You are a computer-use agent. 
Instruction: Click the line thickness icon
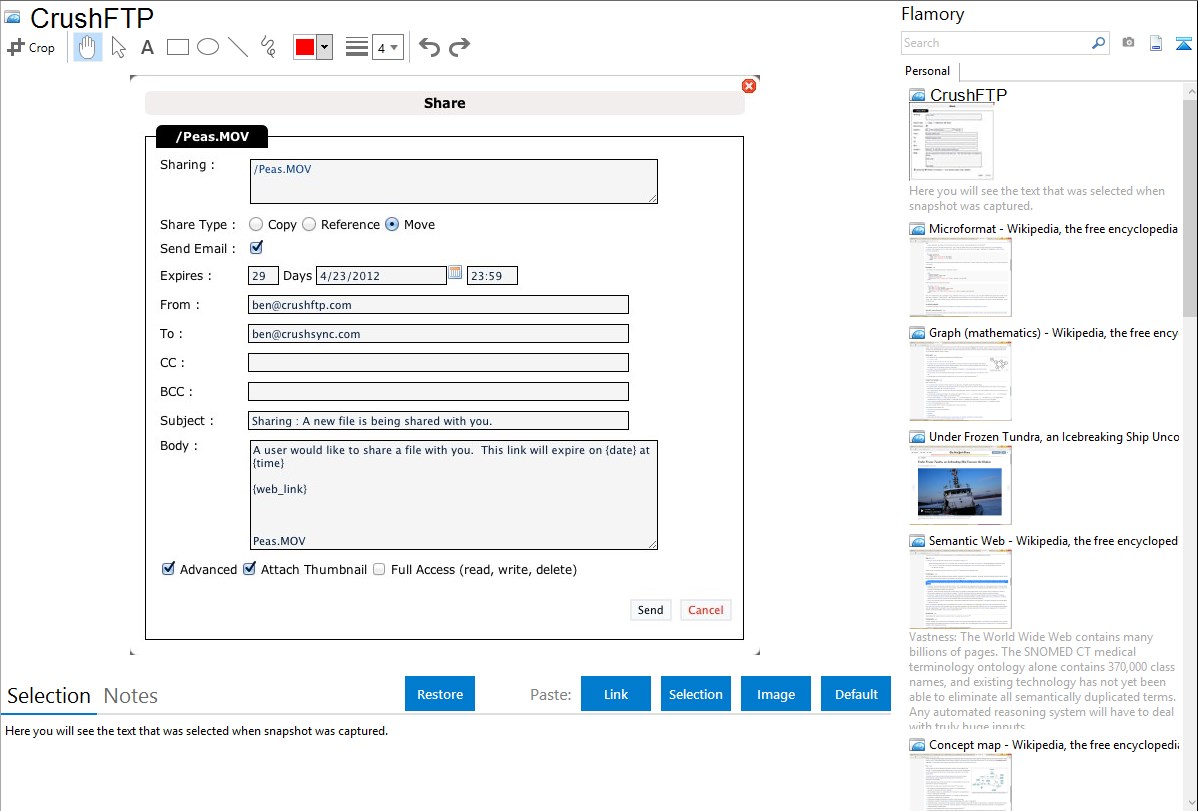tap(357, 47)
